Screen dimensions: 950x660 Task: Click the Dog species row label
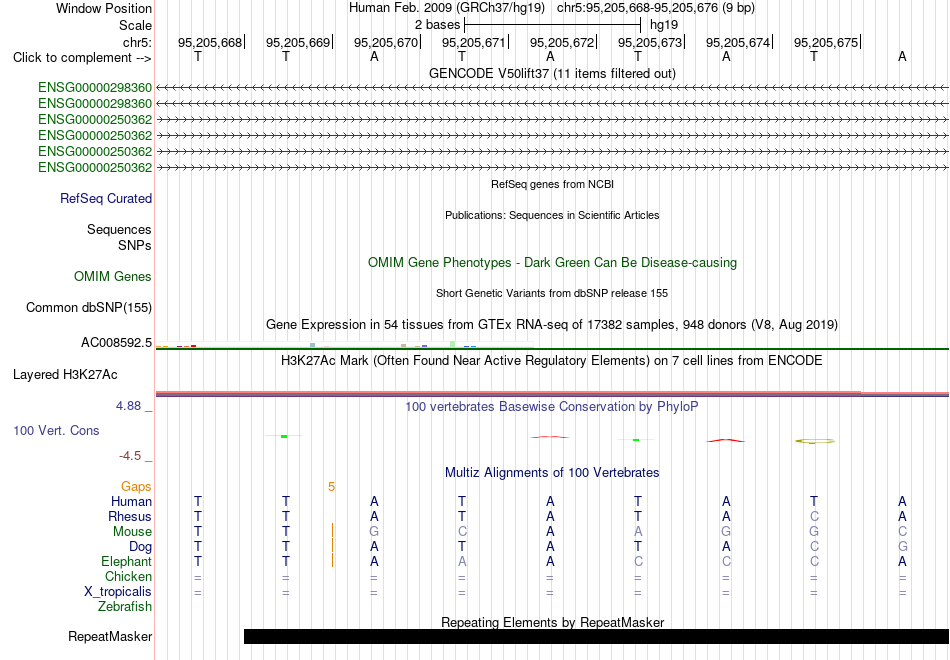141,547
